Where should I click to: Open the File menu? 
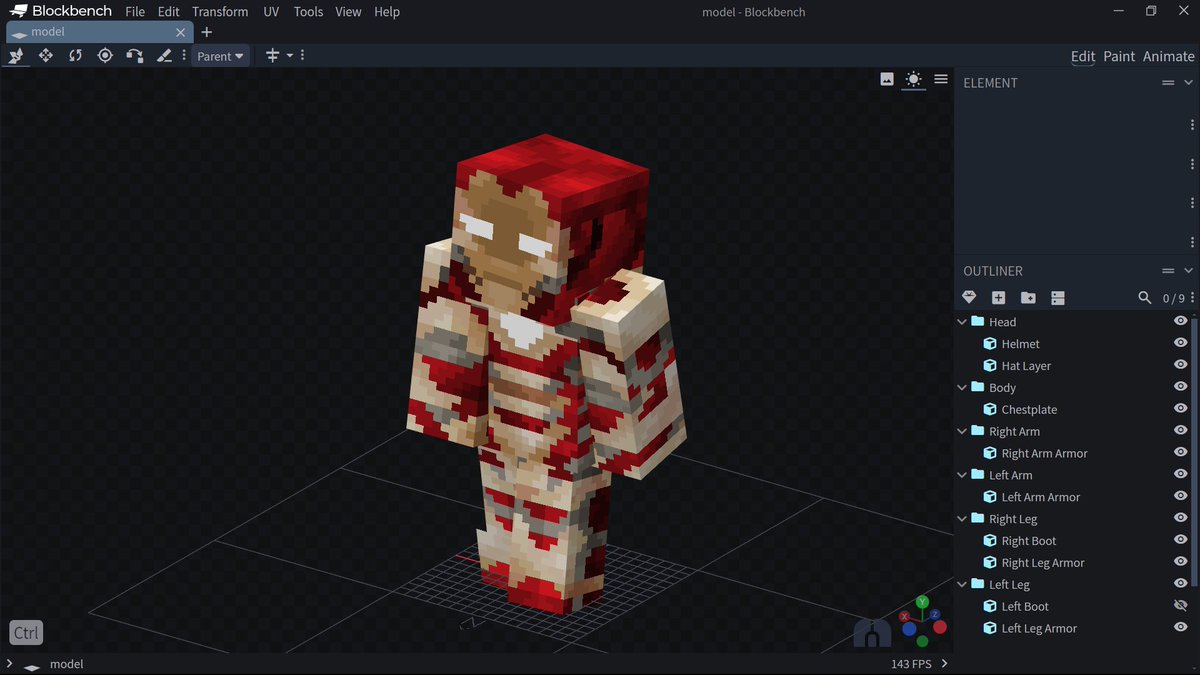135,12
